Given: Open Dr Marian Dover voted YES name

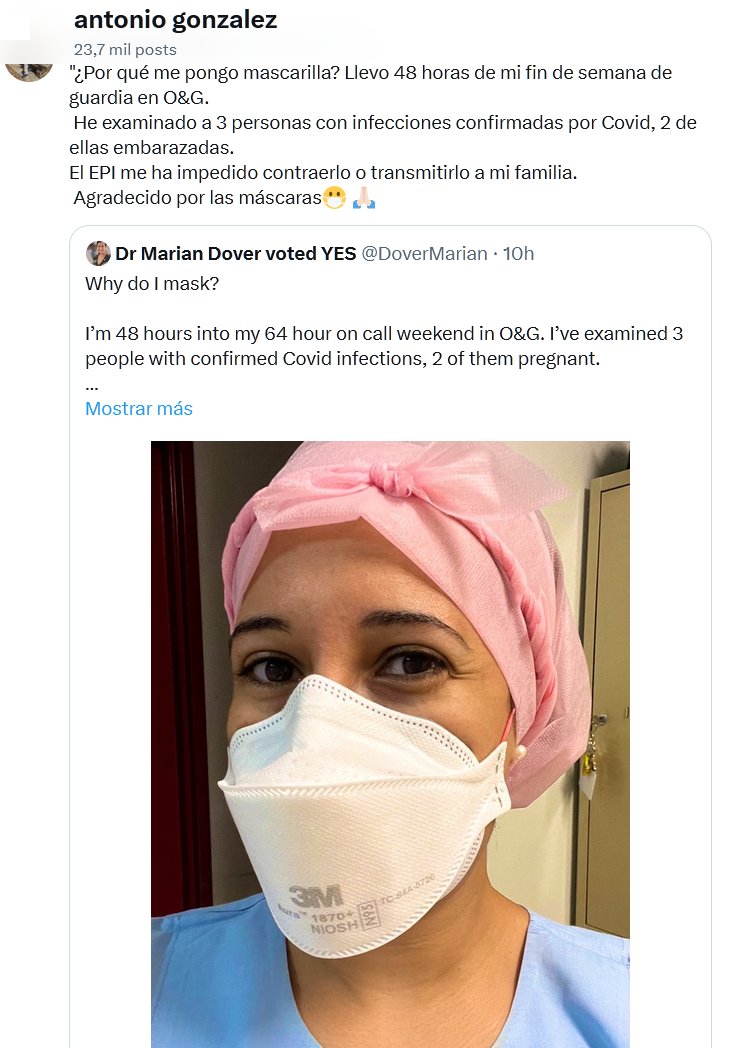Looking at the screenshot, I should (x=235, y=254).
